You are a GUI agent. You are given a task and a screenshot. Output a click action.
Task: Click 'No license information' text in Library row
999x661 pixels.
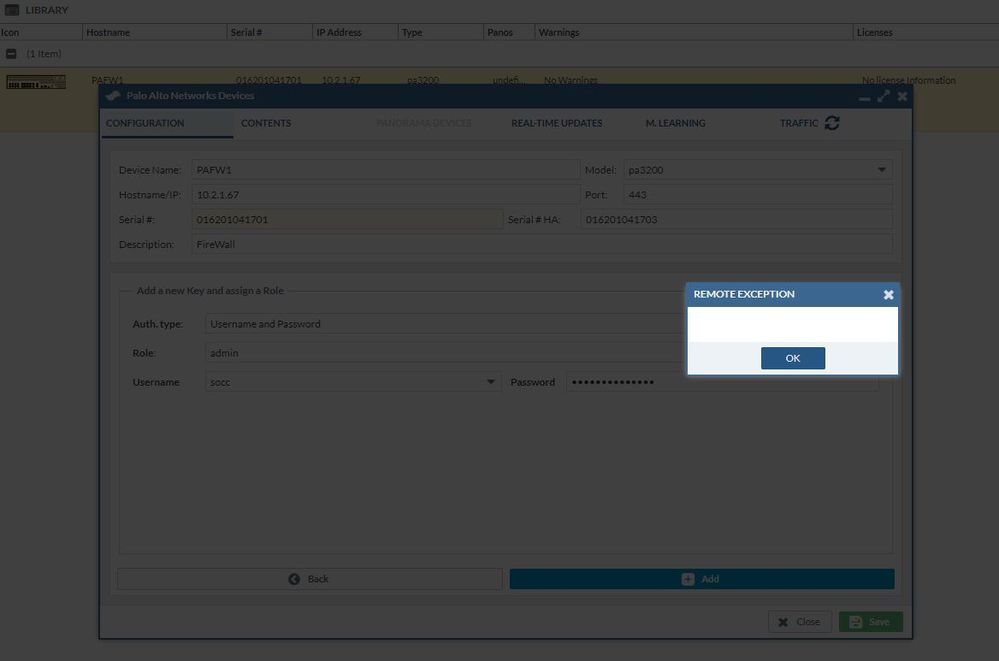pyautogui.click(x=909, y=80)
